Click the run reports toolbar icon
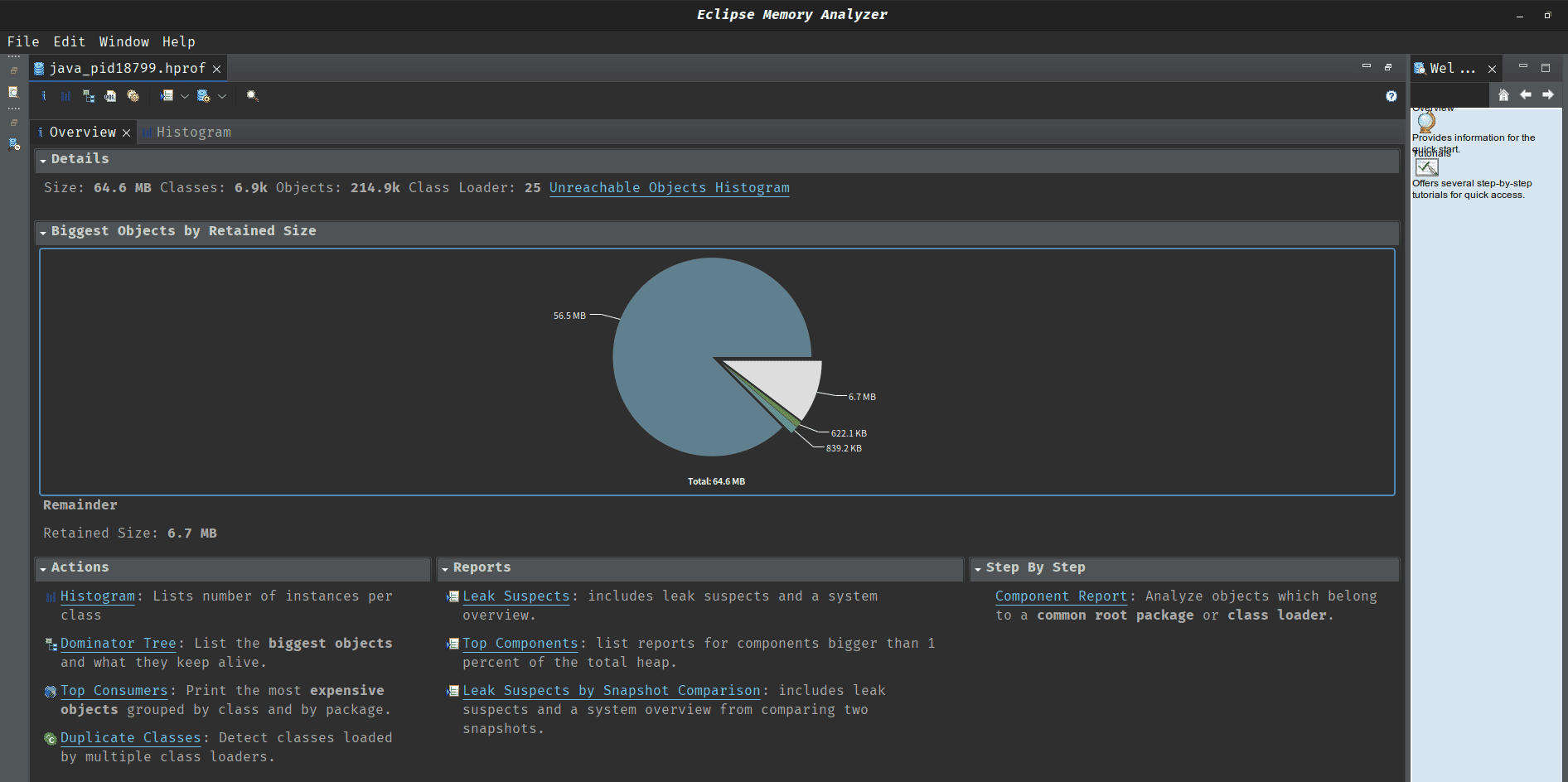 pyautogui.click(x=167, y=96)
